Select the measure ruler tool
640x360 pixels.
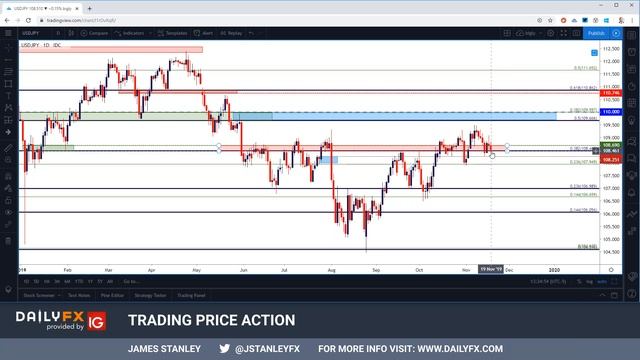[x=8, y=148]
